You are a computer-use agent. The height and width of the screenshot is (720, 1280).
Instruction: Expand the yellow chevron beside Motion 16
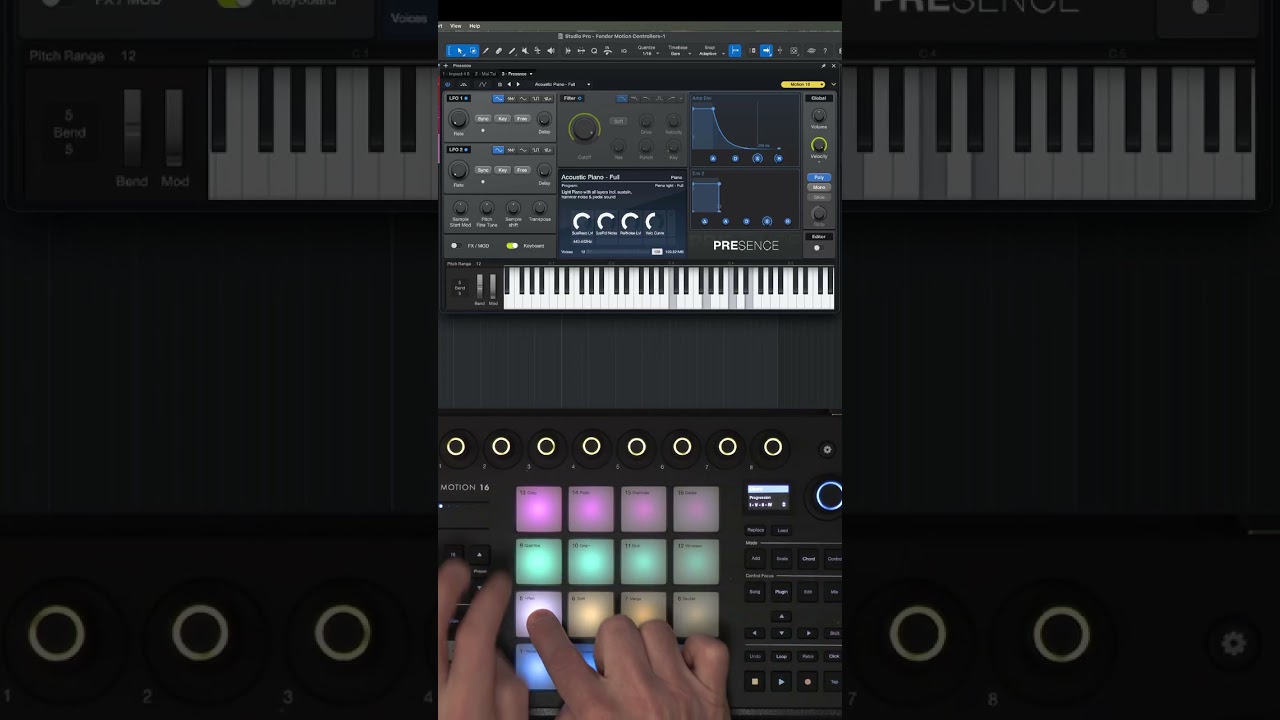coord(833,85)
